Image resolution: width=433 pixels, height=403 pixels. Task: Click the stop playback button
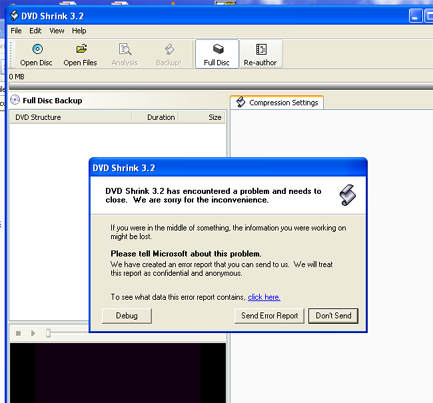[x=18, y=333]
